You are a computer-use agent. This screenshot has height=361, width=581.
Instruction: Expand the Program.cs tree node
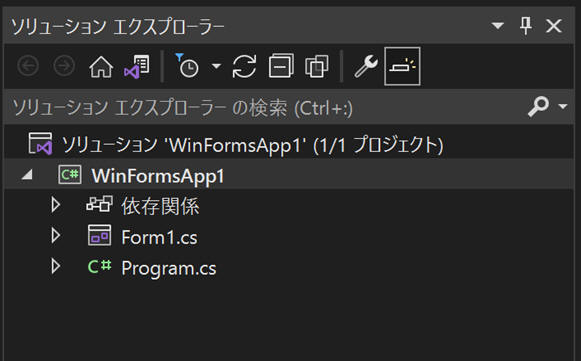tap(56, 266)
